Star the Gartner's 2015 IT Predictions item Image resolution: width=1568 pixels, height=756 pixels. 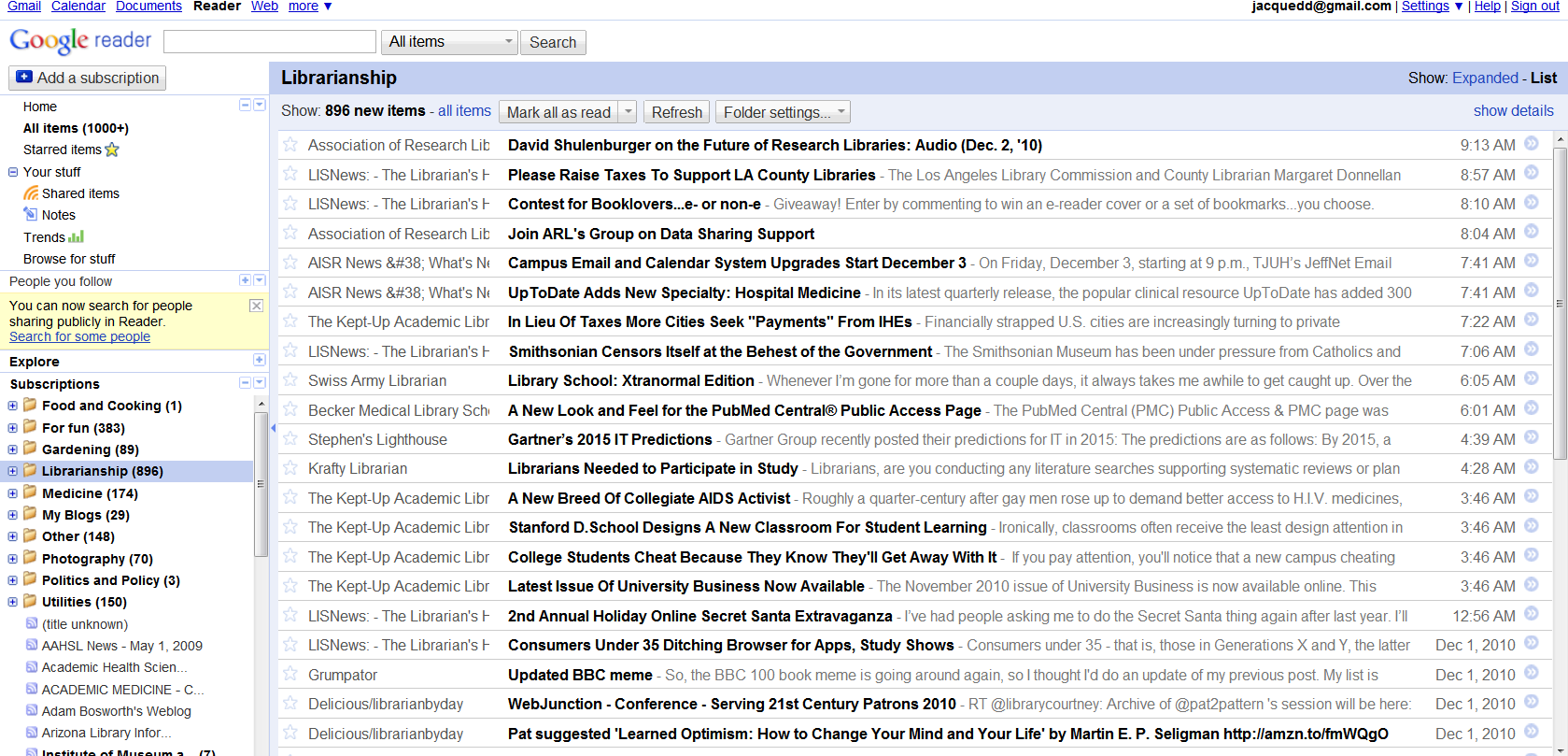(290, 438)
